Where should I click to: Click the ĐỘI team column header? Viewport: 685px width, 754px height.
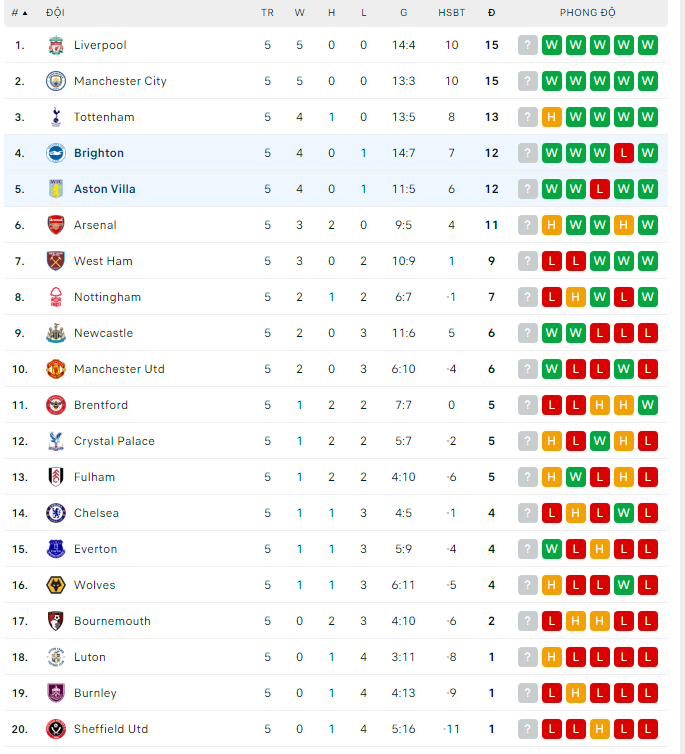point(55,13)
